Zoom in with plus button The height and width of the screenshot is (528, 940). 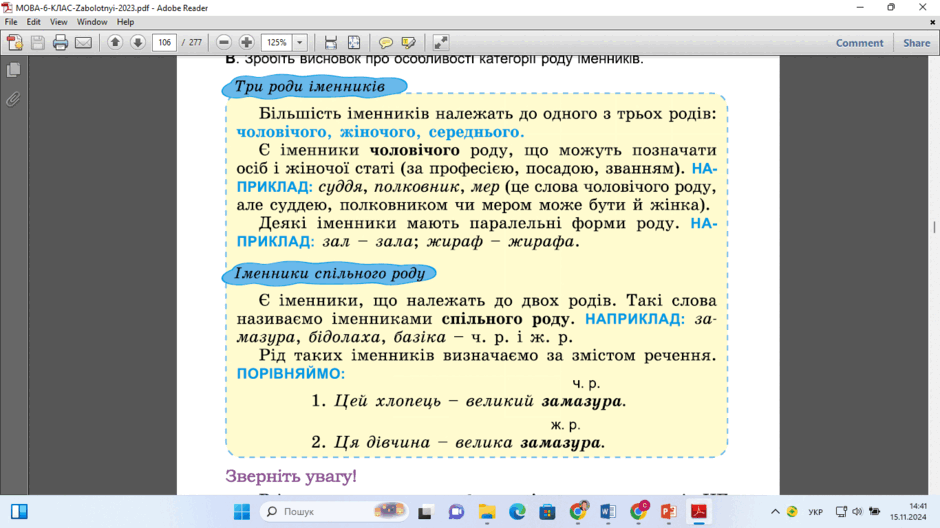[246, 43]
